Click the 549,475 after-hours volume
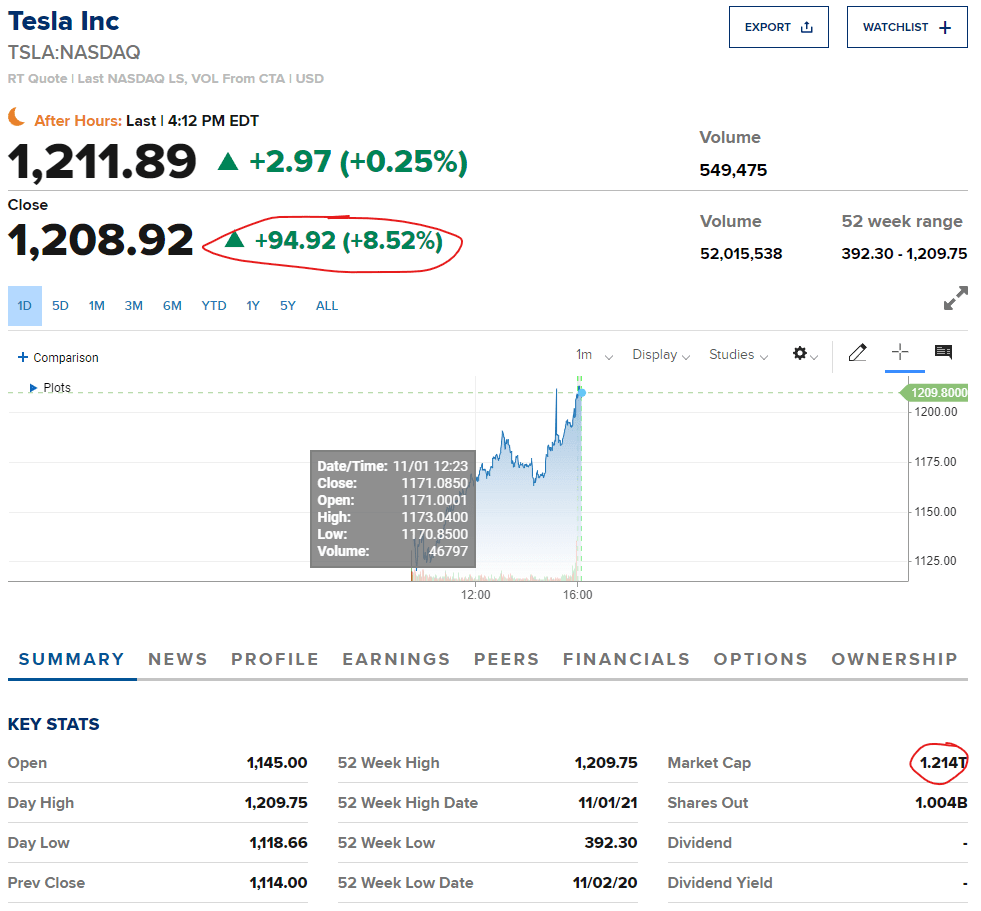Screen dimensions: 981x911 (x=733, y=170)
